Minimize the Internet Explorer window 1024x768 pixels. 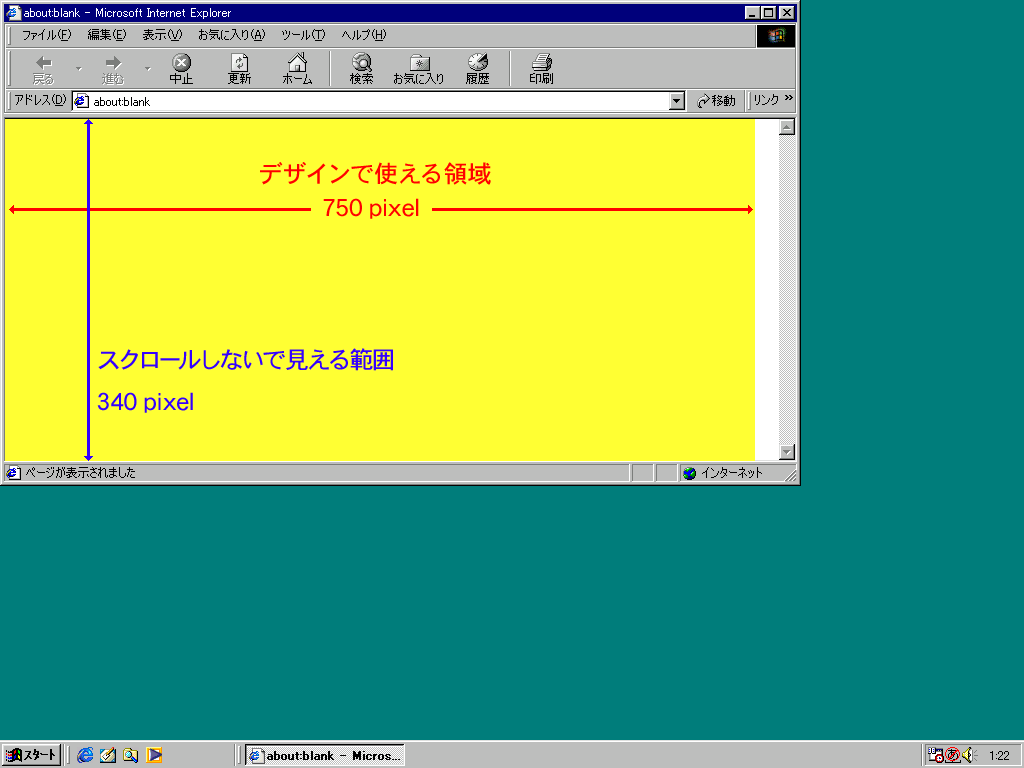[752, 12]
